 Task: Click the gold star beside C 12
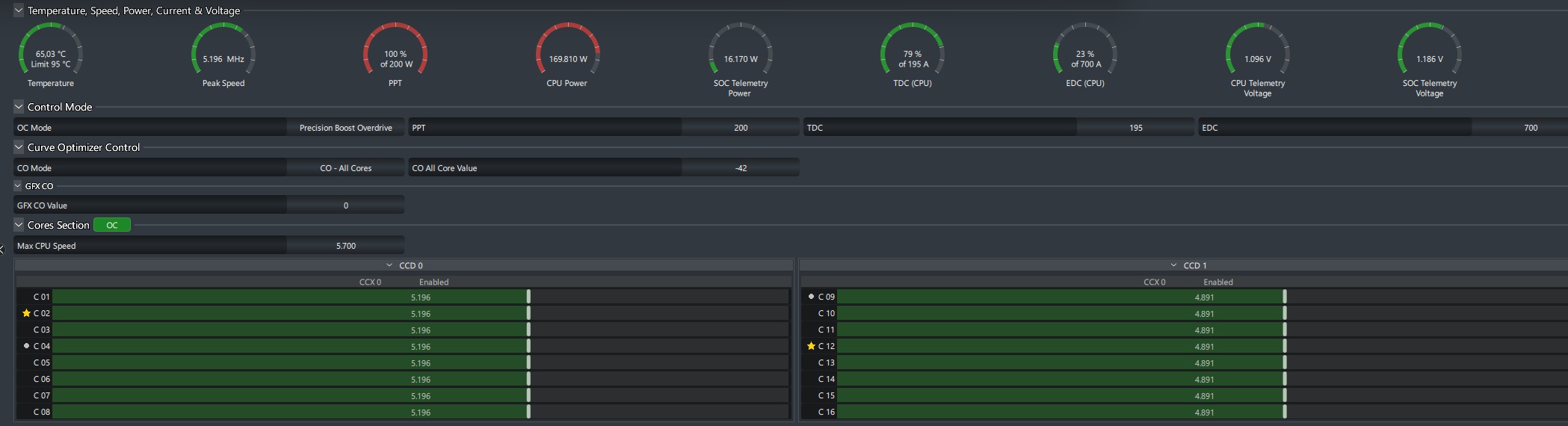[x=811, y=346]
